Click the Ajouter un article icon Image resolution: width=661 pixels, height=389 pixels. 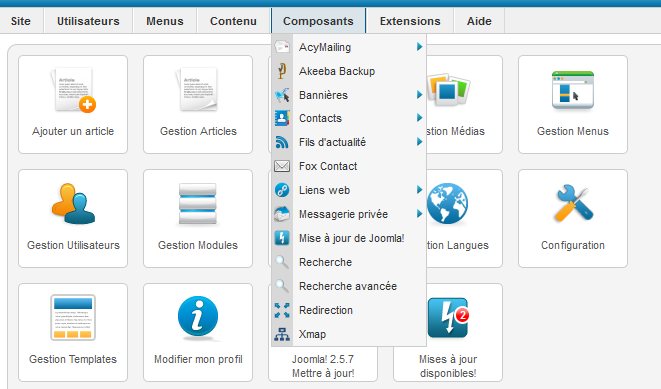click(x=73, y=90)
